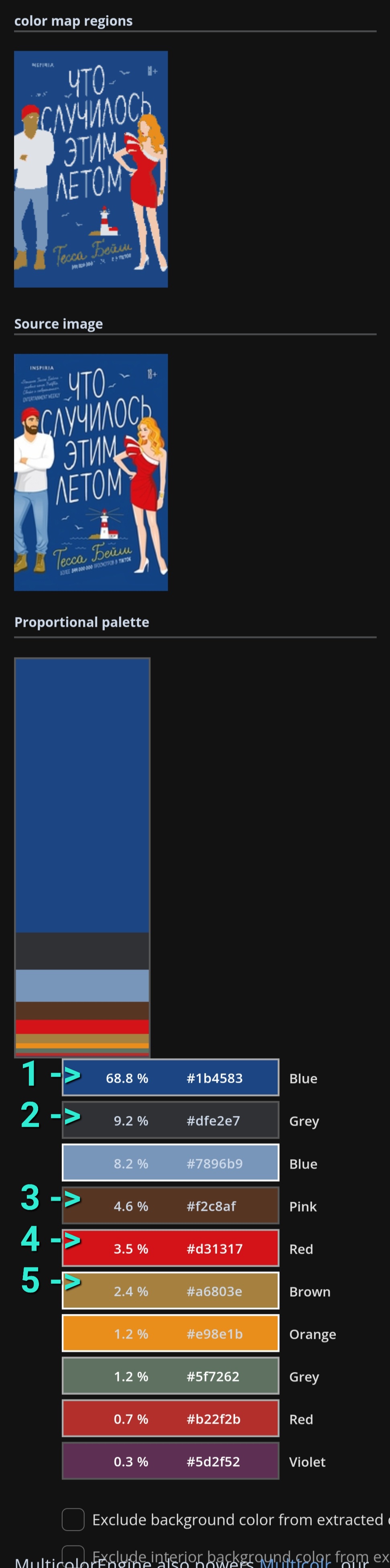The width and height of the screenshot is (390, 1568).
Task: Click the source image book cover thumbnail
Action: tap(91, 472)
